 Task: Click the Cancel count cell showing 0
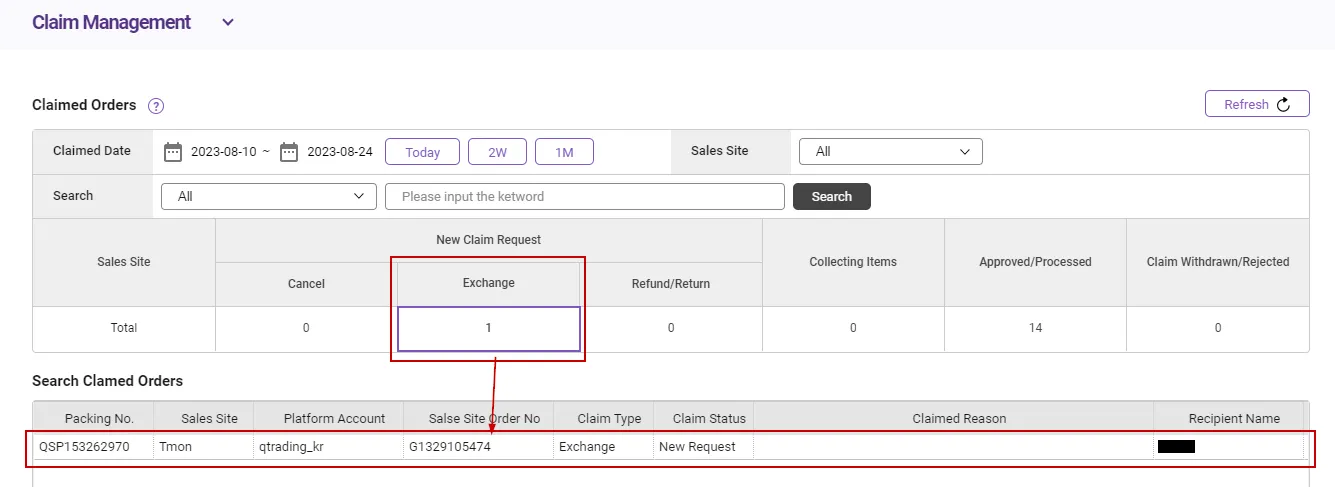click(306, 328)
